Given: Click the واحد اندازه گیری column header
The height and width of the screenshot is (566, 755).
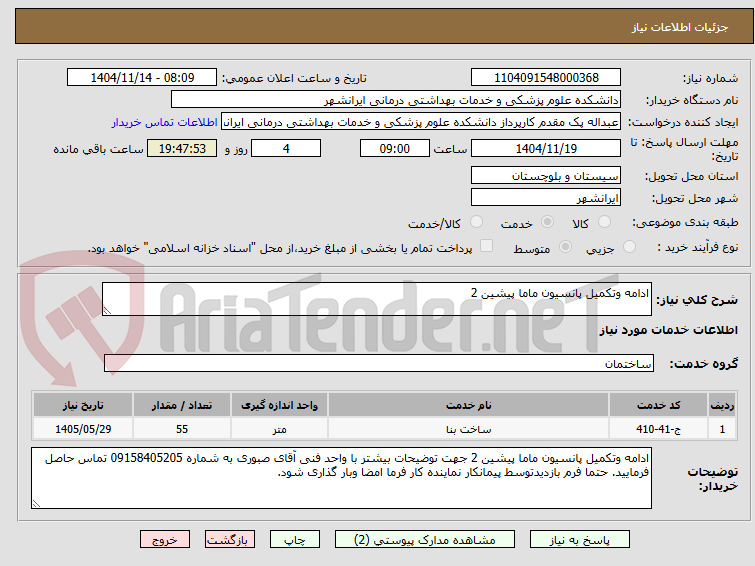Looking at the screenshot, I should coord(279,405).
